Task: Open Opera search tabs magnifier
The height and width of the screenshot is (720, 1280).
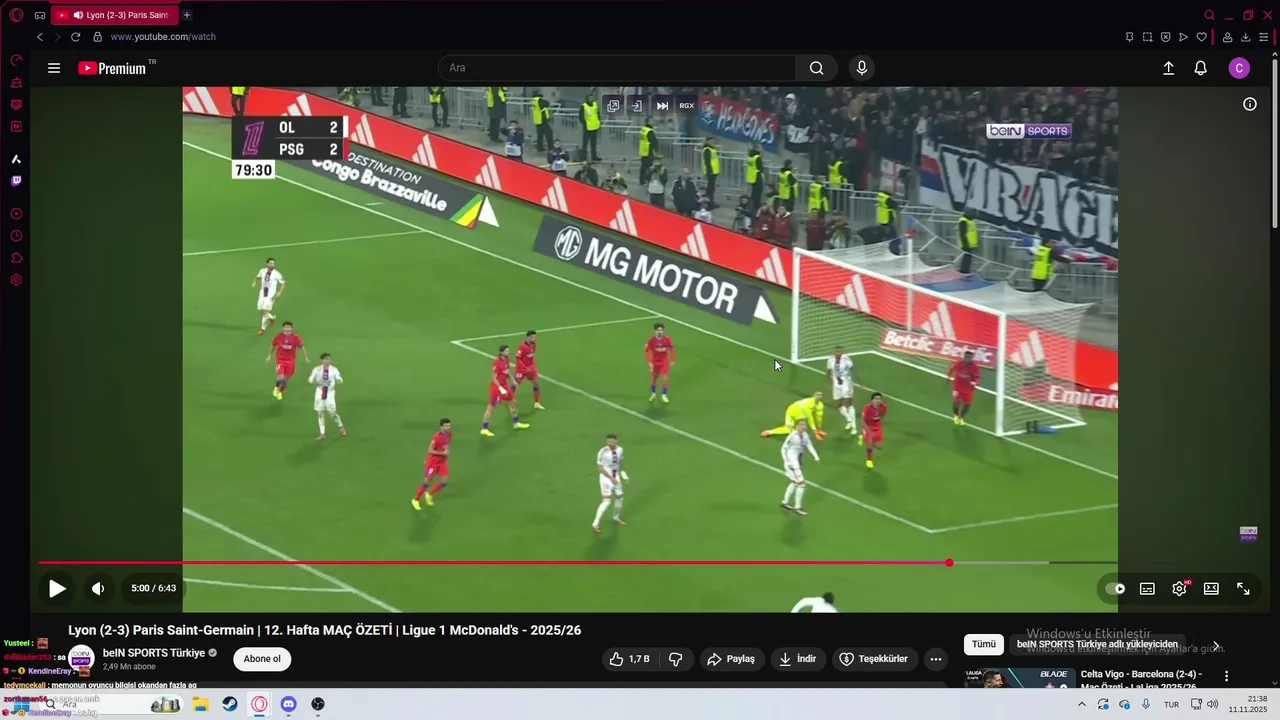Action: coord(1209,15)
